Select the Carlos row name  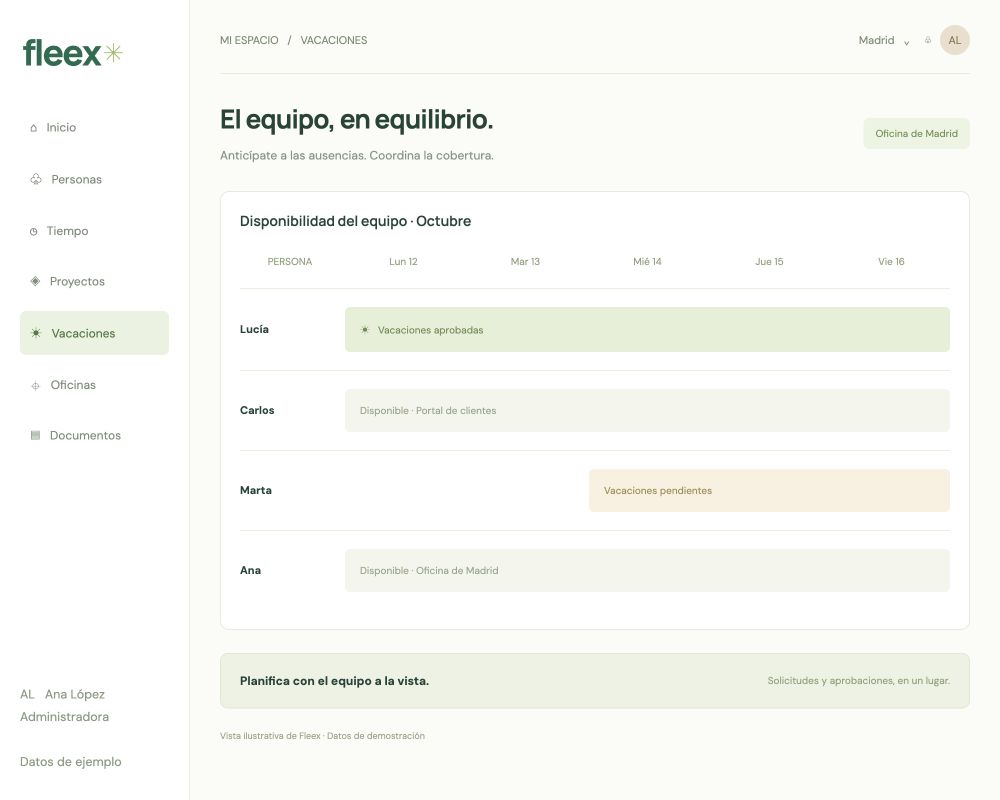tap(257, 410)
